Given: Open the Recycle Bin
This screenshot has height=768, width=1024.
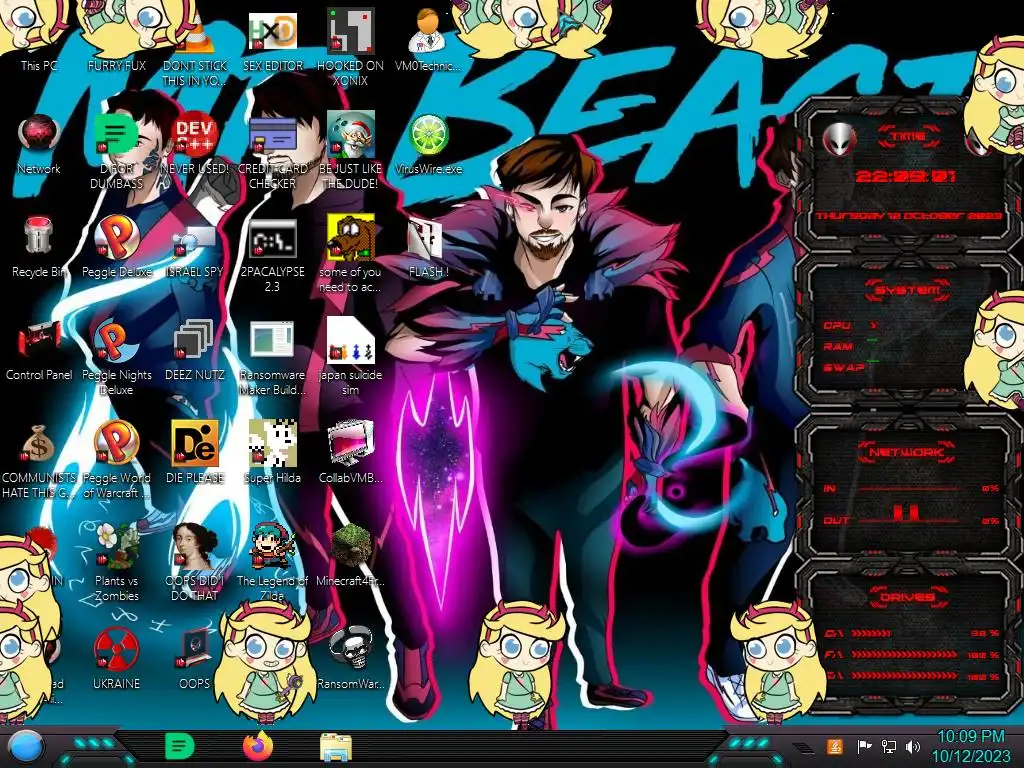Looking at the screenshot, I should coord(39,247).
